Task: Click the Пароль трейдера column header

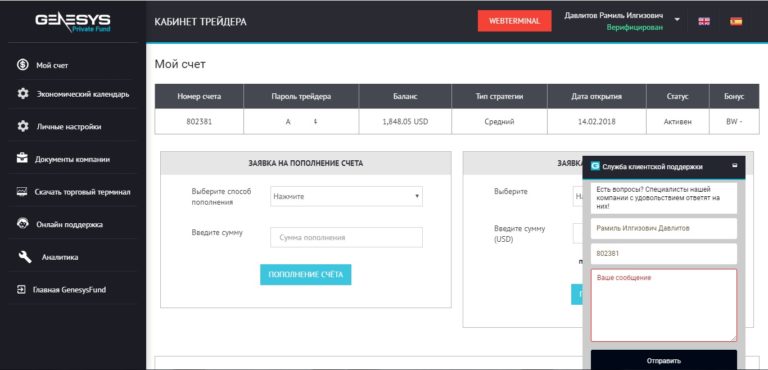Action: click(301, 97)
